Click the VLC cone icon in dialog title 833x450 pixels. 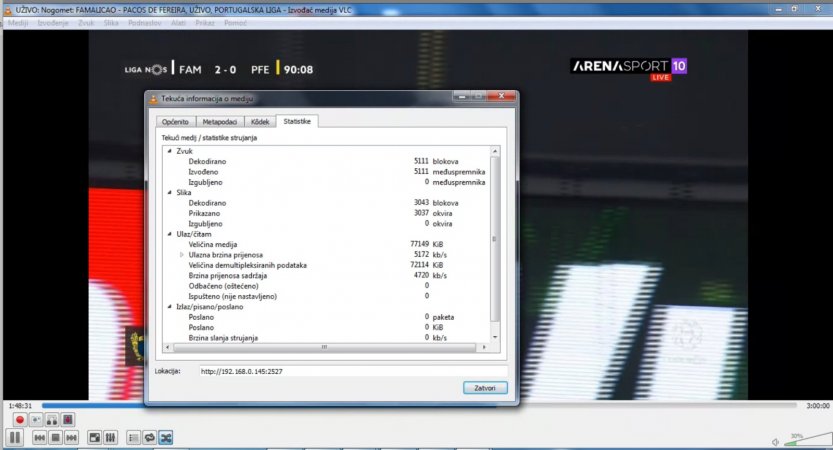click(x=153, y=98)
